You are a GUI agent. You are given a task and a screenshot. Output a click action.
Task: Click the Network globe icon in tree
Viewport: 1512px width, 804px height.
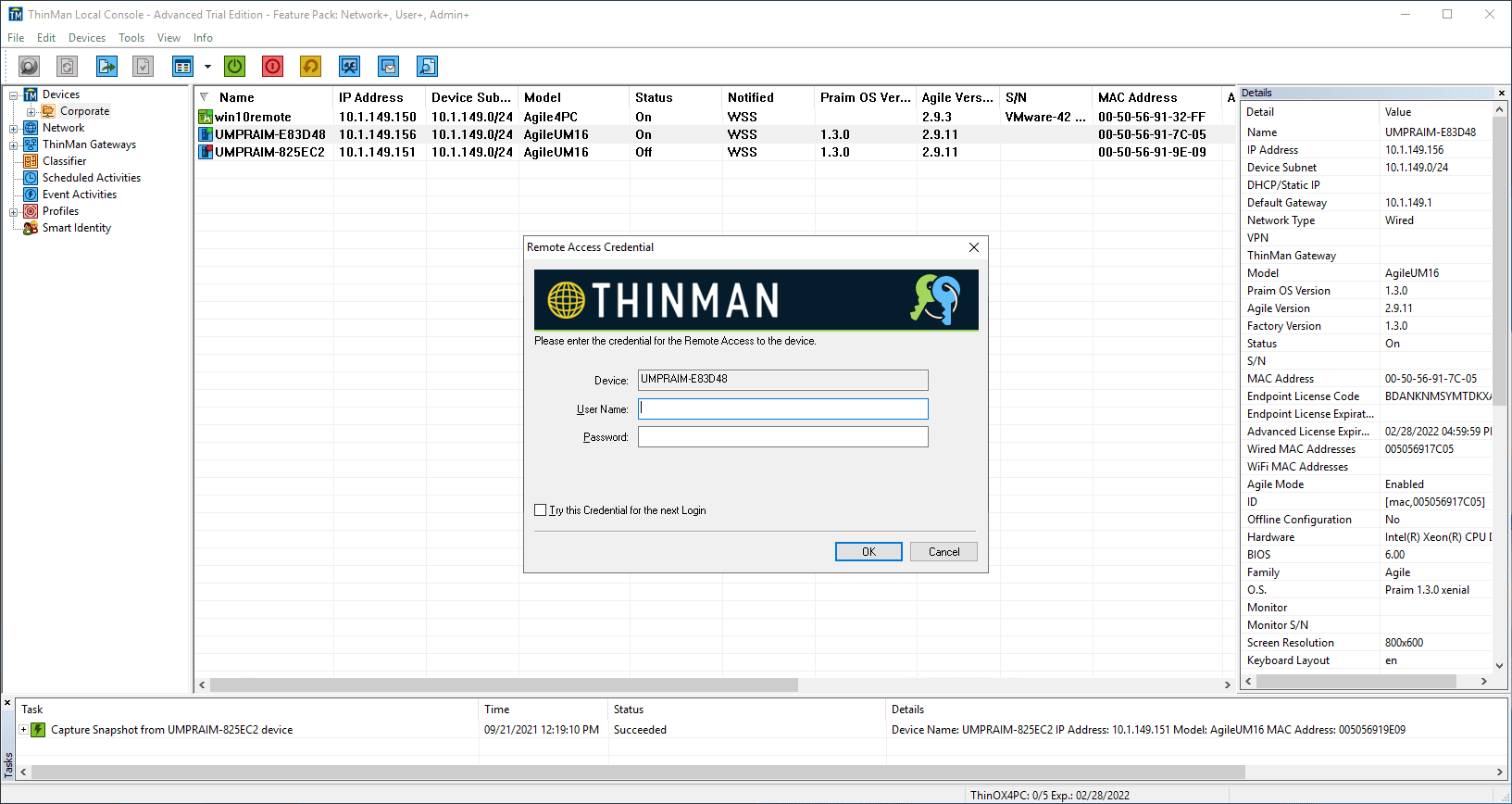coord(31,128)
